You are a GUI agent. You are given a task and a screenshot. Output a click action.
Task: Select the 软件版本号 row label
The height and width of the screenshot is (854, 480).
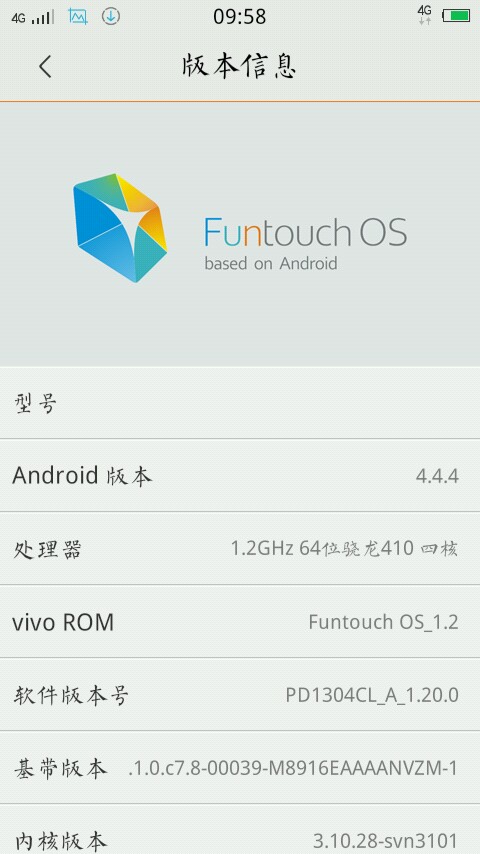click(x=71, y=695)
